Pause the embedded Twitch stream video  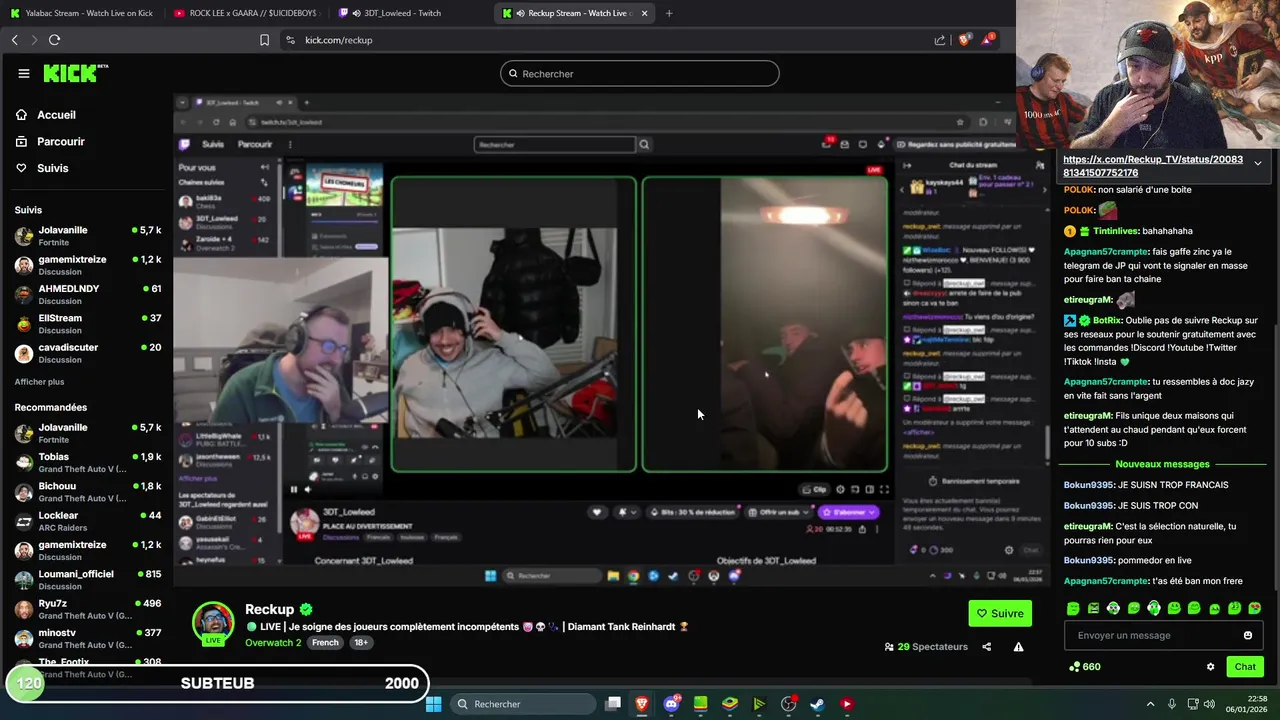pos(293,489)
